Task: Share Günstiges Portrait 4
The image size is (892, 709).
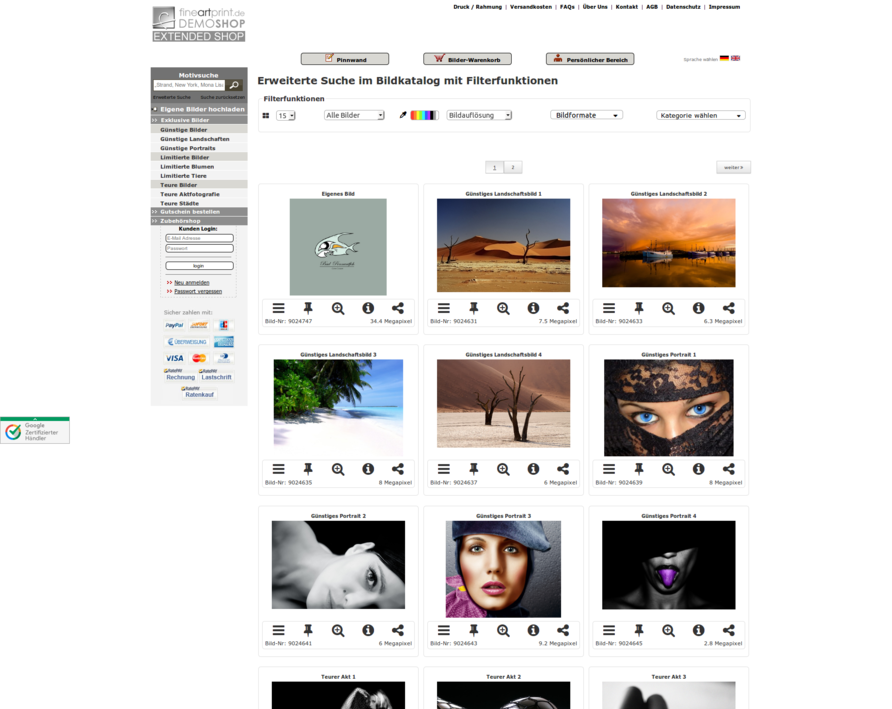Action: [729, 630]
